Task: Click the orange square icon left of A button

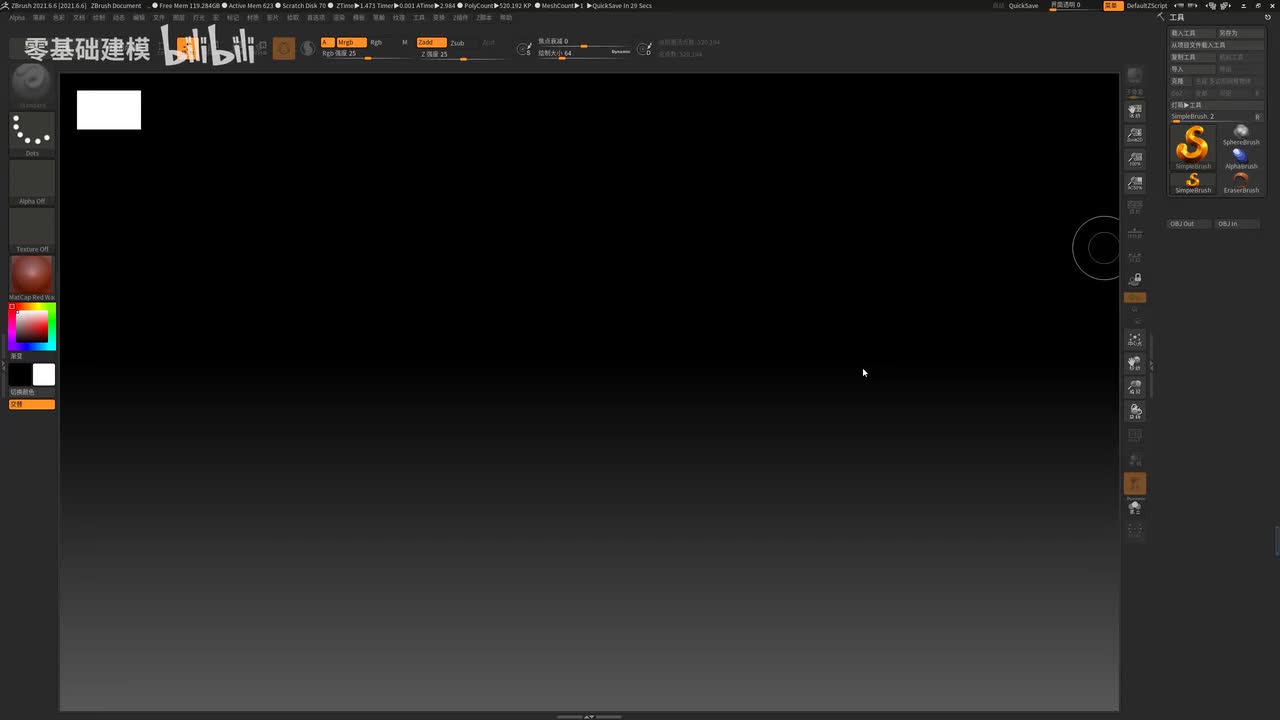Action: click(x=284, y=48)
